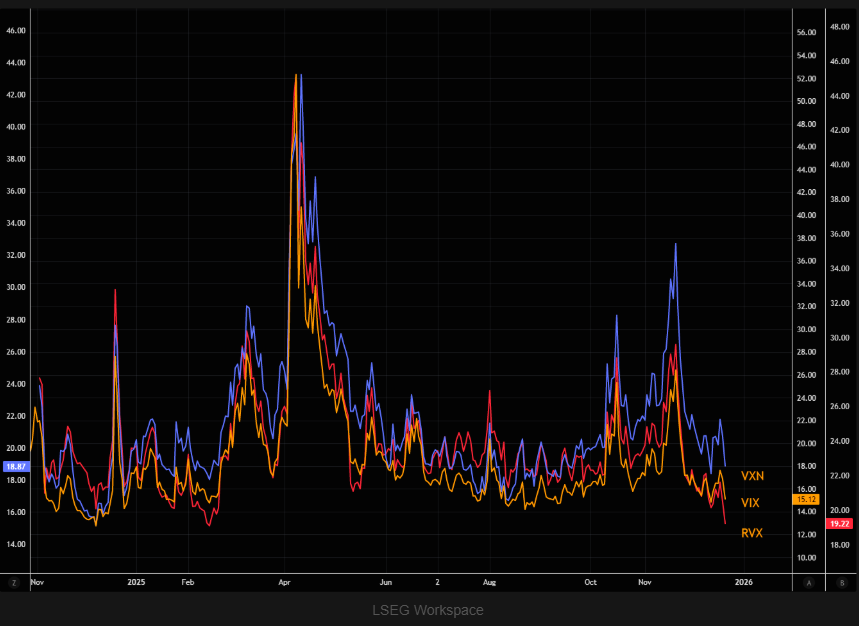The height and width of the screenshot is (626, 859).
Task: Click the B scale button at bottom right
Action: click(x=841, y=581)
